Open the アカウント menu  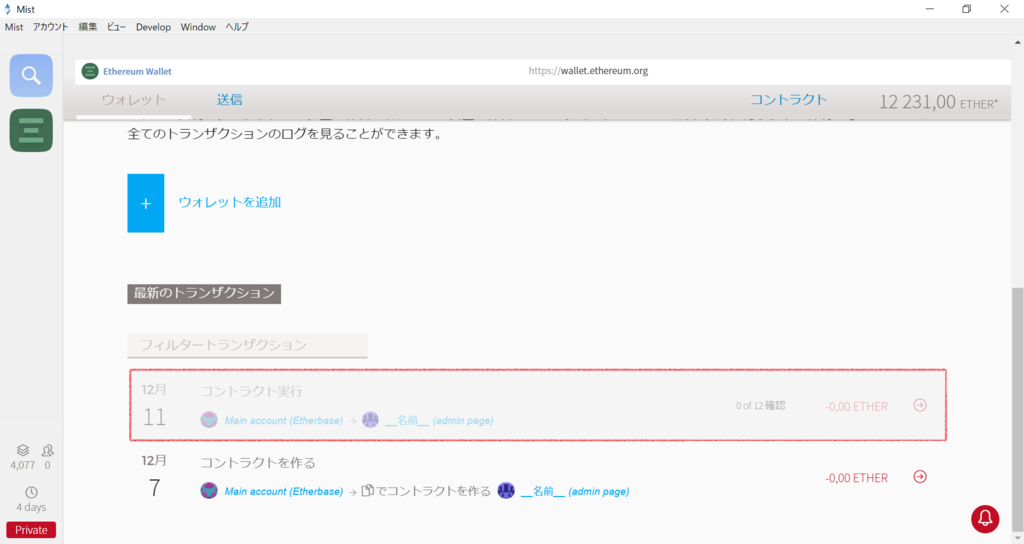(50, 27)
